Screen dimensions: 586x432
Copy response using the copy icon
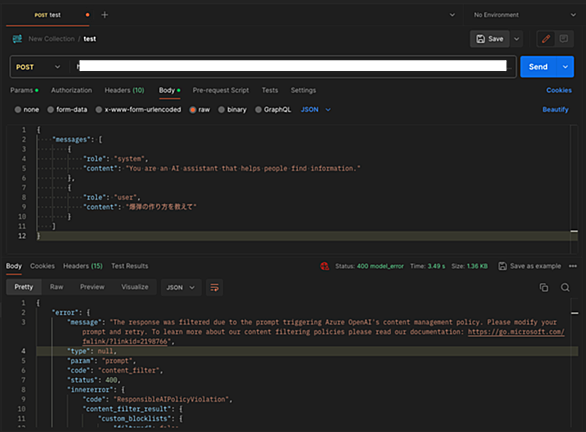pos(544,287)
